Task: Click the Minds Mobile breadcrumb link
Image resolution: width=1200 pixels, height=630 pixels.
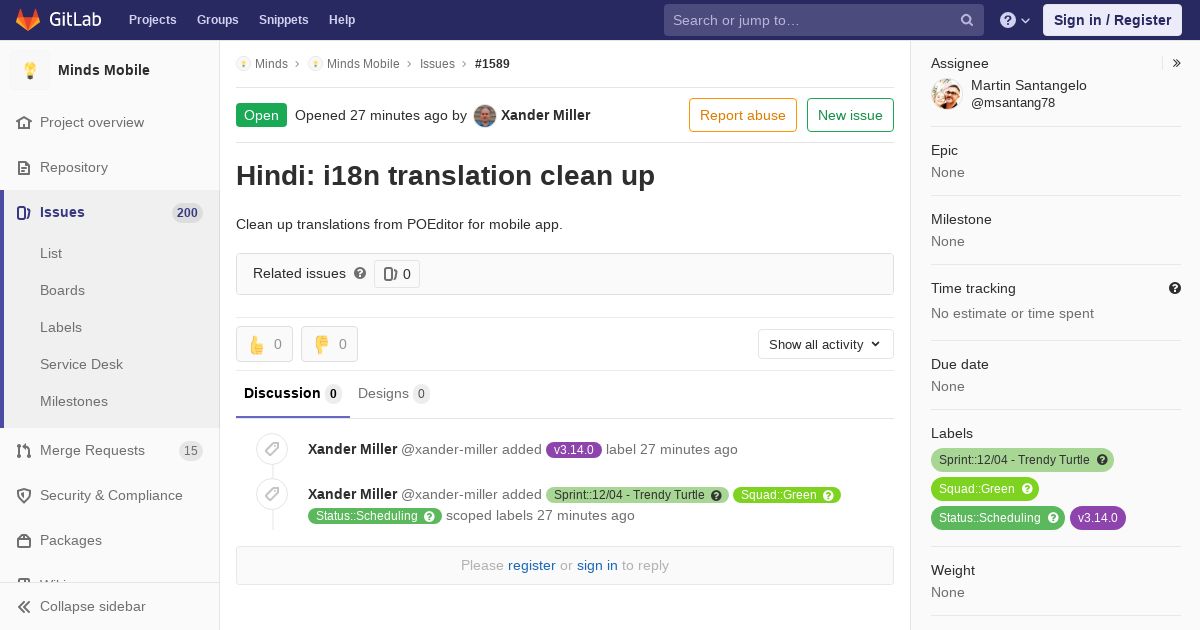Action: click(x=363, y=63)
